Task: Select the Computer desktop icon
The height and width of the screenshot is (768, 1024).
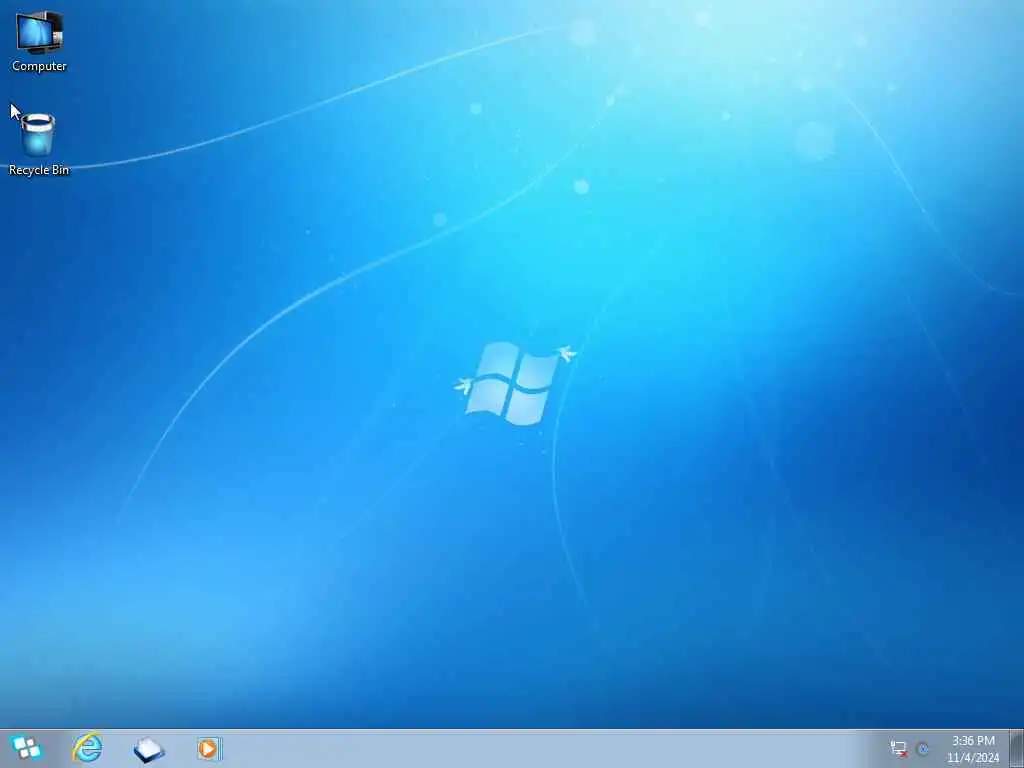Action: pyautogui.click(x=39, y=41)
